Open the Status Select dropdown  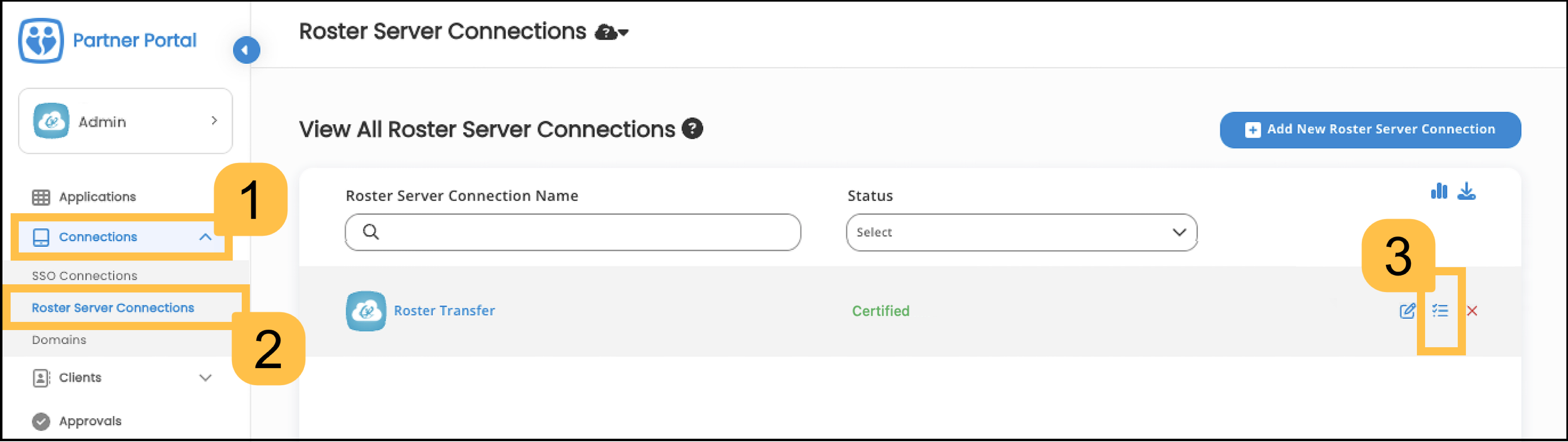click(1021, 232)
